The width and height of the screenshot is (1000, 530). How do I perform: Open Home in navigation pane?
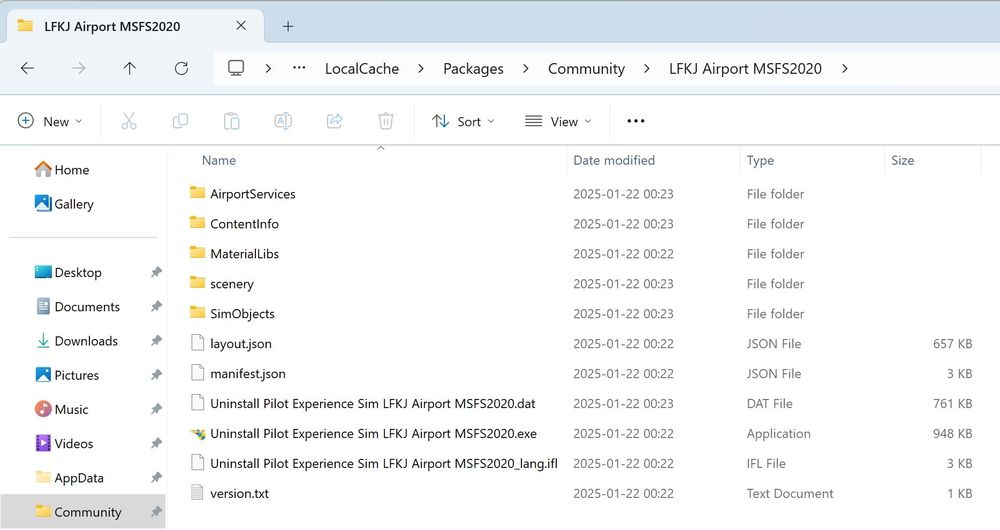62,170
